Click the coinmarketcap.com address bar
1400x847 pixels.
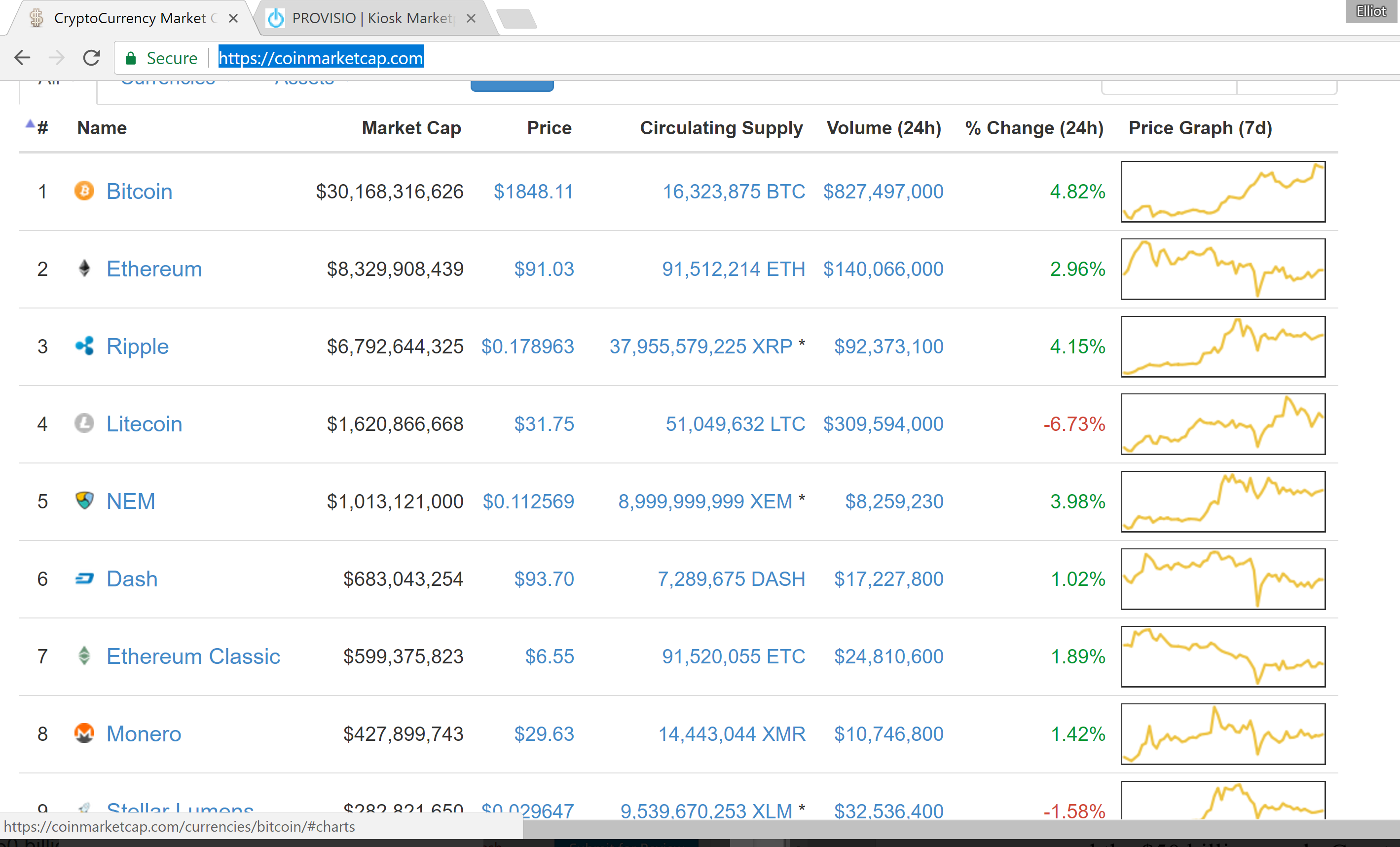point(756,58)
